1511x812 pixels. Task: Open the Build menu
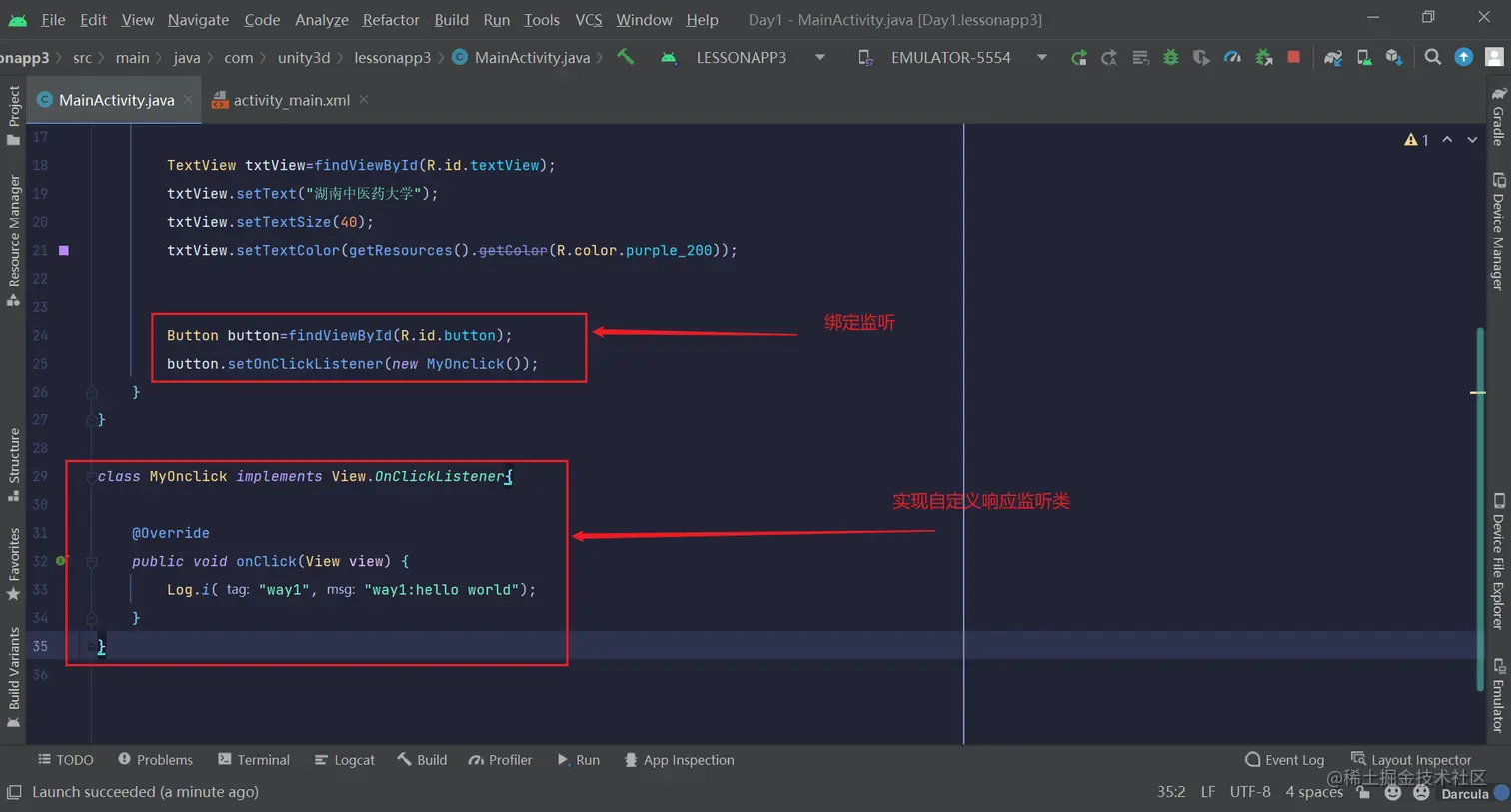coord(451,19)
